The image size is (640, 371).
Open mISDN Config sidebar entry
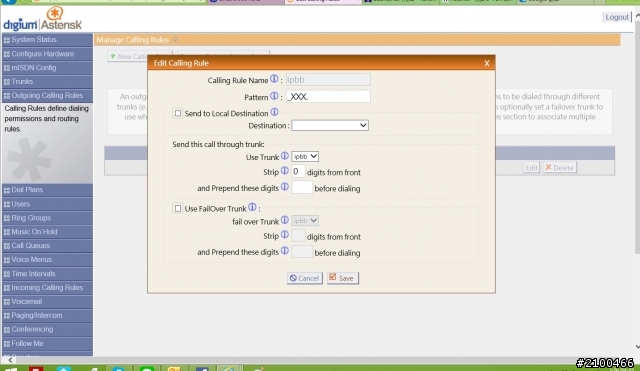point(47,68)
